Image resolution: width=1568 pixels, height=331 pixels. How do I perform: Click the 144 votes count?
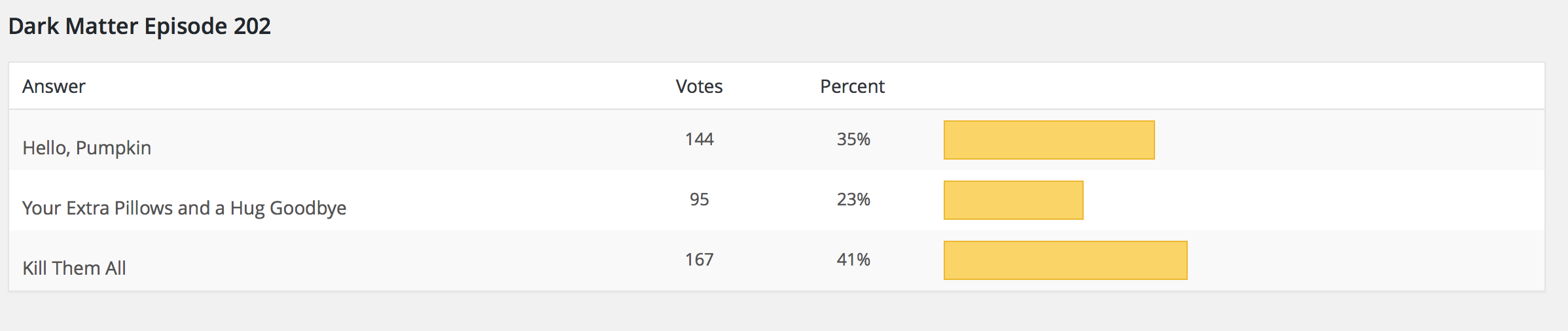click(x=699, y=139)
